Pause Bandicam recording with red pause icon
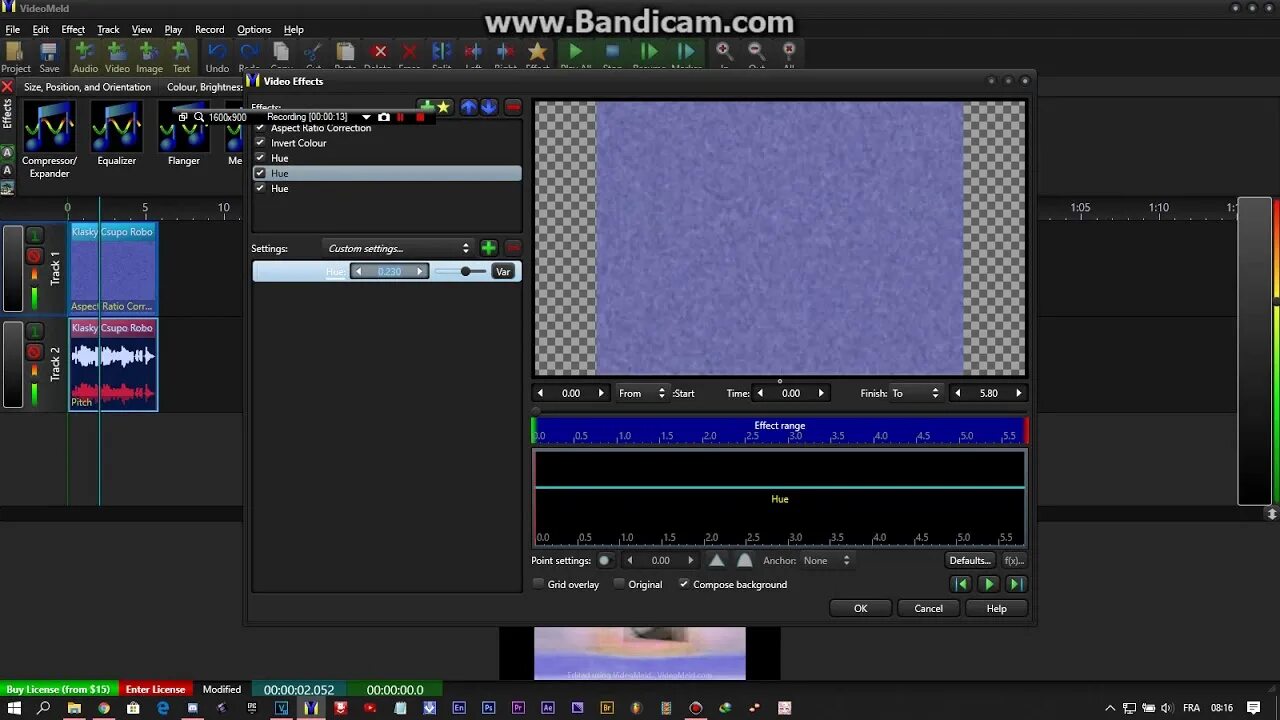 (x=401, y=117)
